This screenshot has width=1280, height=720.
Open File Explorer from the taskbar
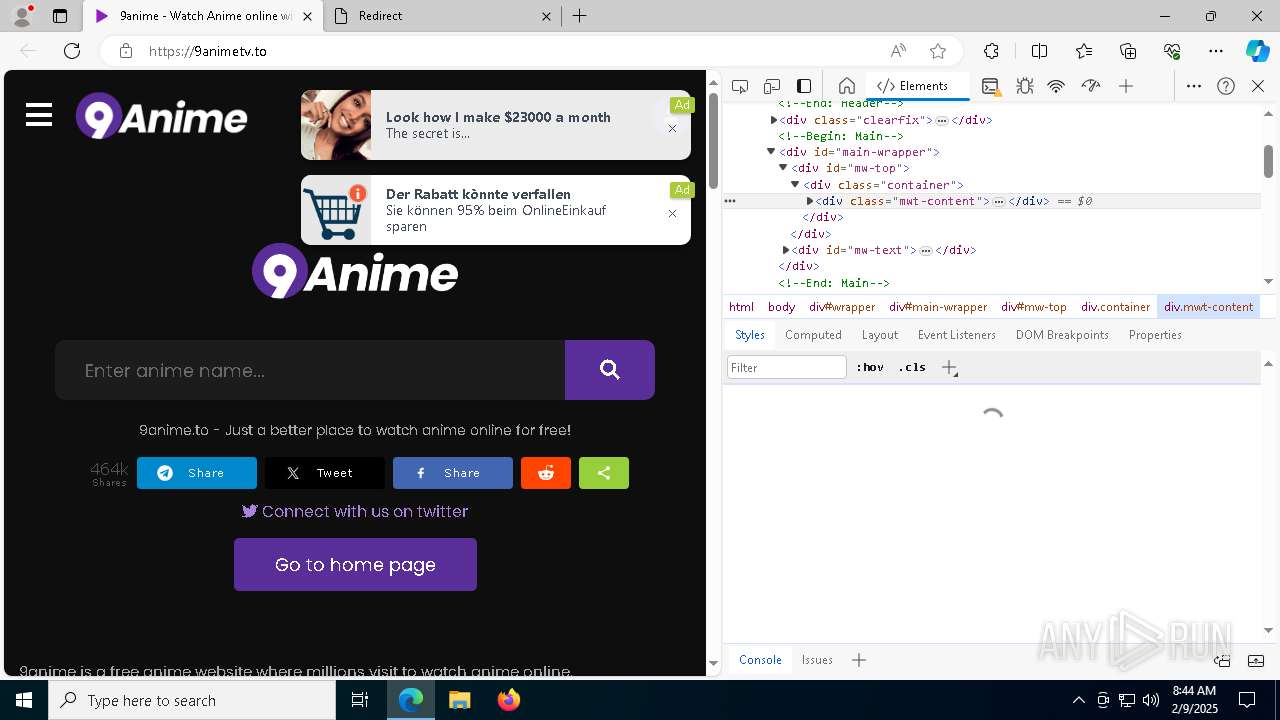tap(459, 700)
